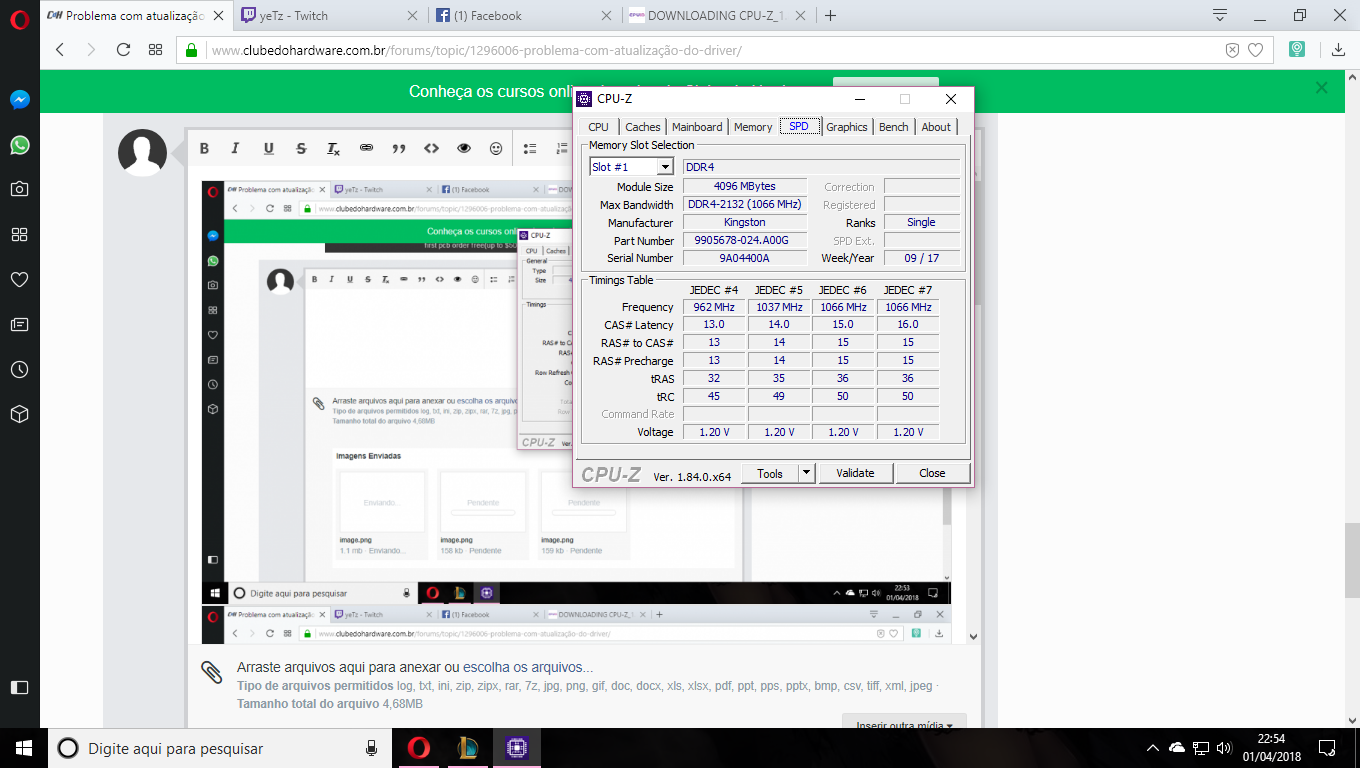
Task: Switch to Mainboard tab in CPU-Z
Action: (x=697, y=127)
